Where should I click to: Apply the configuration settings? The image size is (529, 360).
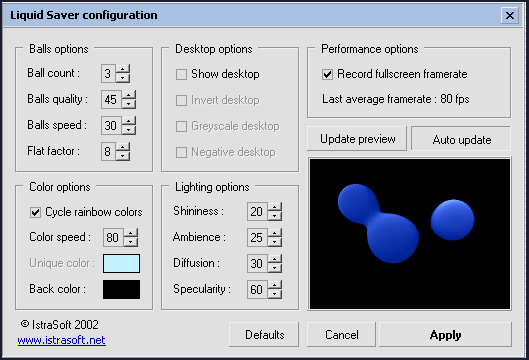[x=445, y=335]
